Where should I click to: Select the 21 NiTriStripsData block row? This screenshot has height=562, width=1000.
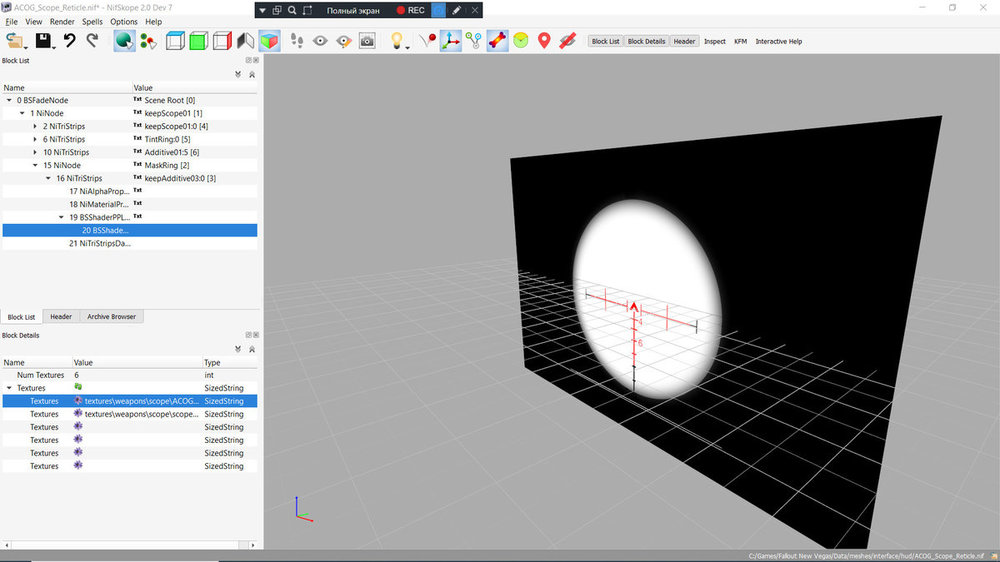pyautogui.click(x=130, y=243)
